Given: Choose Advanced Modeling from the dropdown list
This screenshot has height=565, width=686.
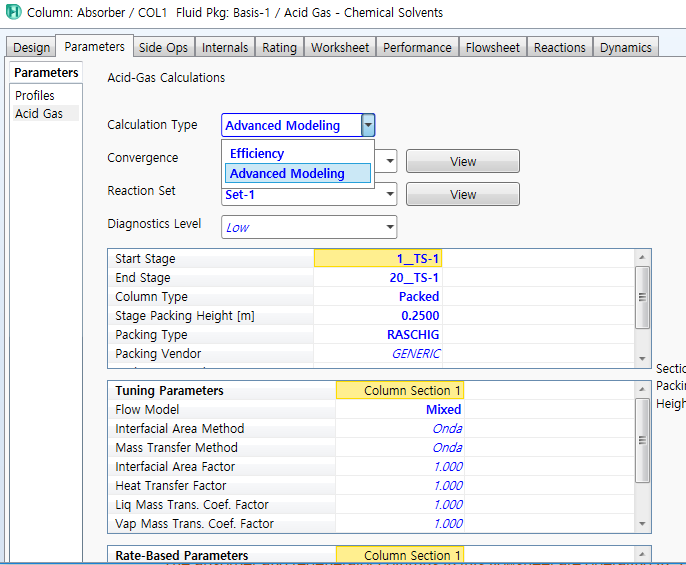Looking at the screenshot, I should (x=298, y=173).
